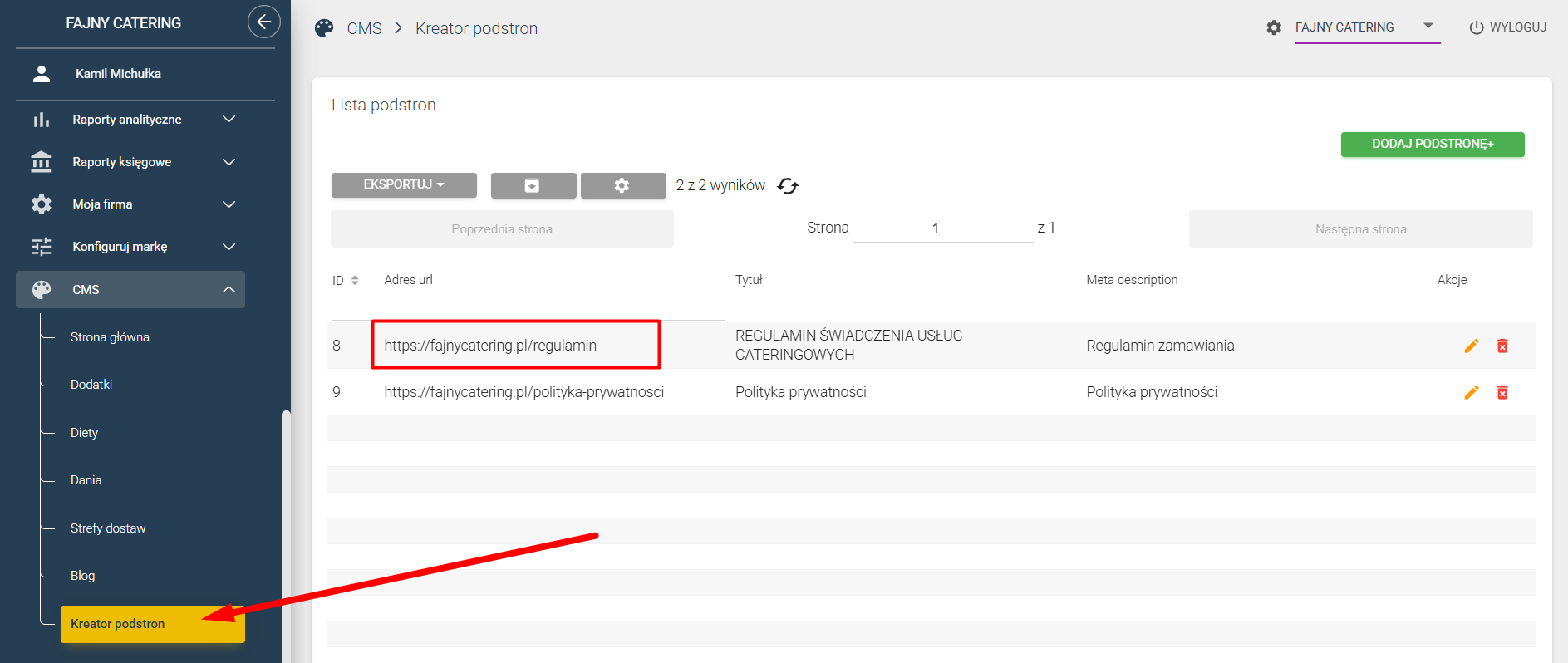The image size is (1568, 663).
Task: Click Meta description column header
Action: (1132, 280)
